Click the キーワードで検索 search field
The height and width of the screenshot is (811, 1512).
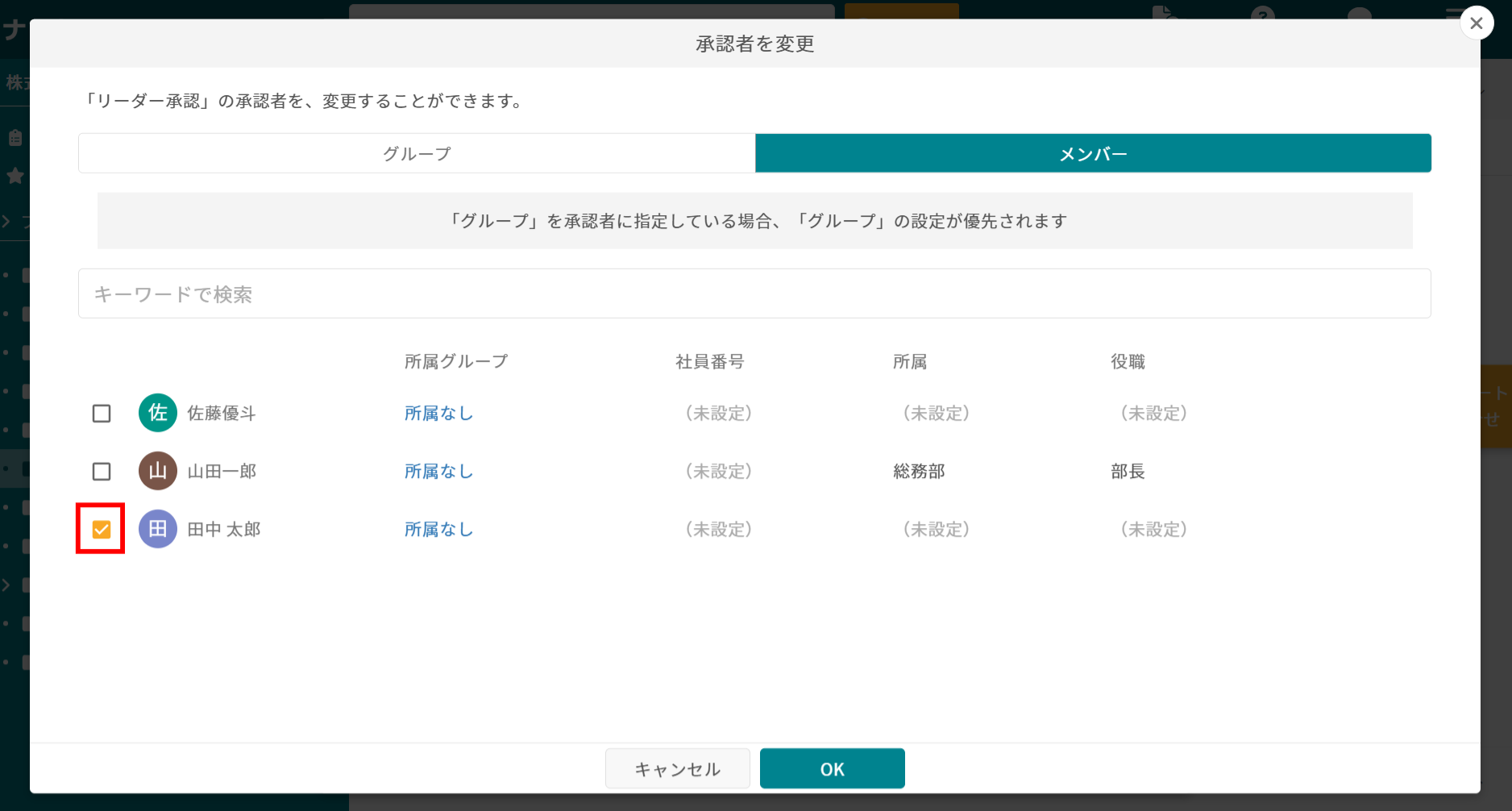(x=754, y=293)
